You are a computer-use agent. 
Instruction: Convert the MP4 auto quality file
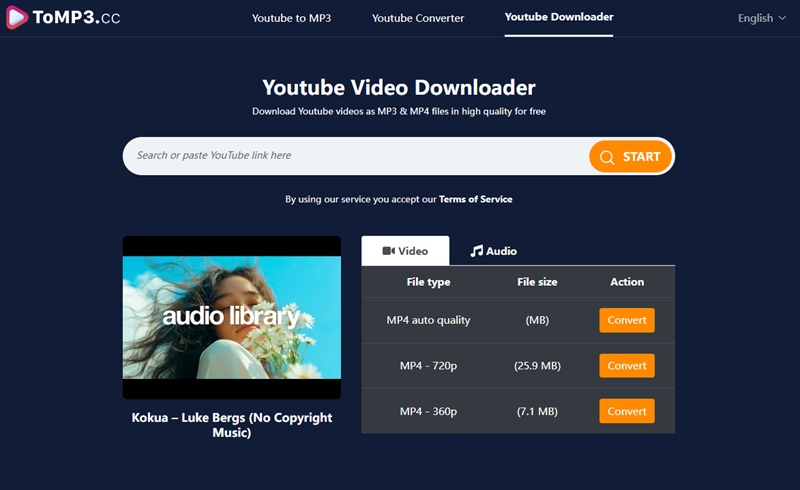tap(627, 320)
